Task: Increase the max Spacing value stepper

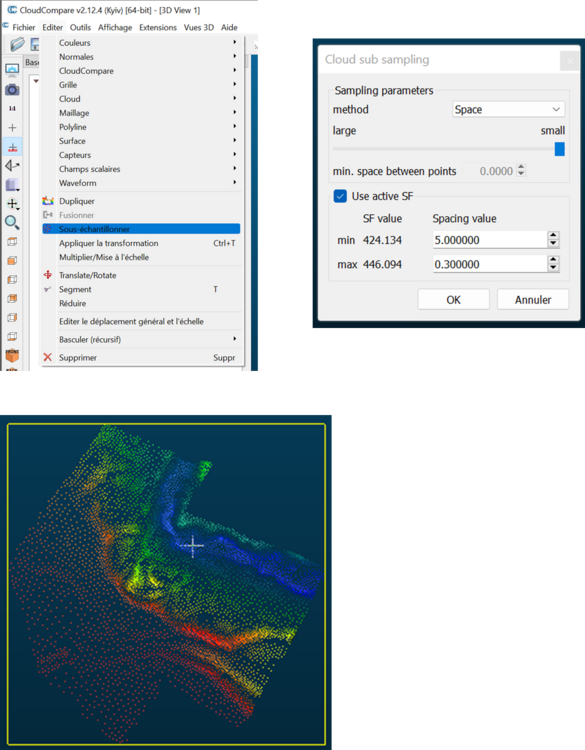Action: [x=553, y=260]
